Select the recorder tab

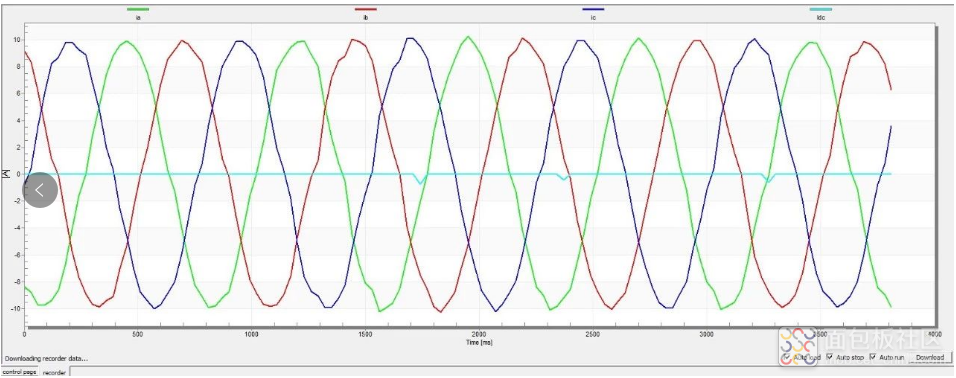pos(54,372)
